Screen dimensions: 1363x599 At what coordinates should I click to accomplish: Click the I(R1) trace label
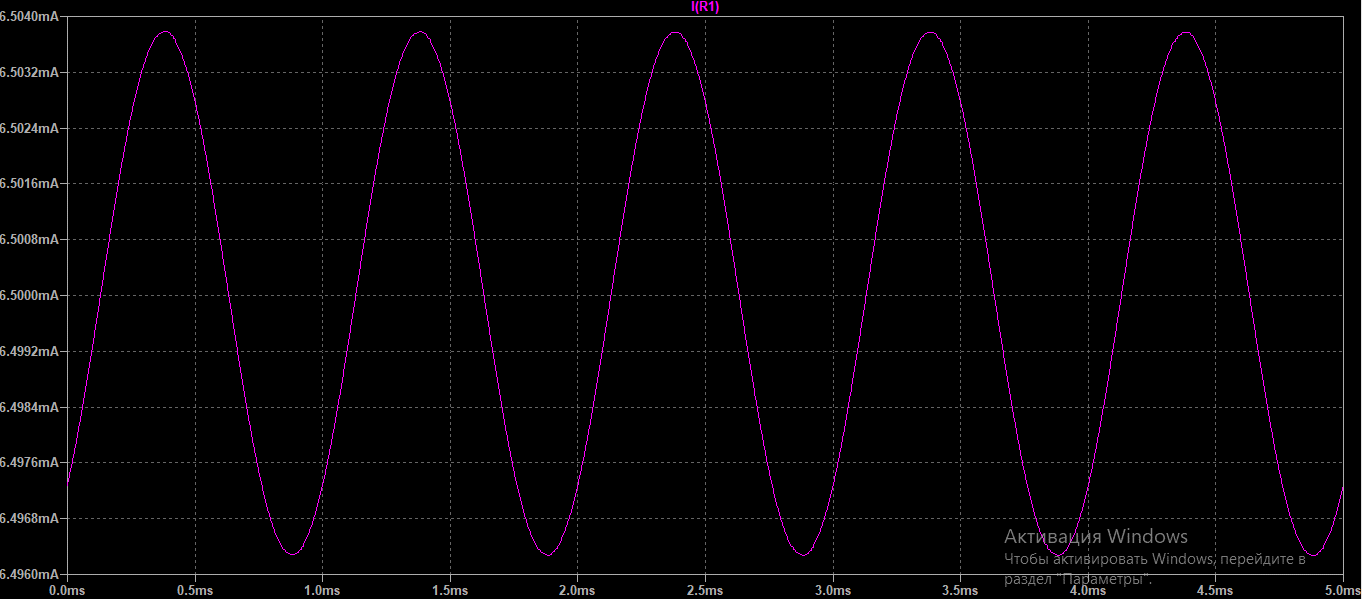[x=704, y=7]
